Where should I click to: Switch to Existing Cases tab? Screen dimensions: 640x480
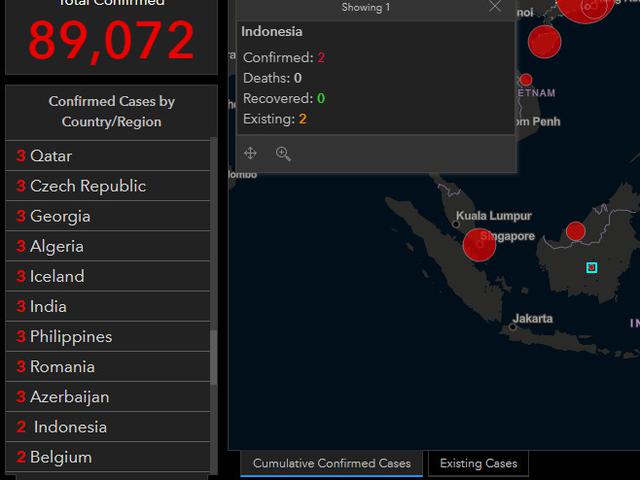(478, 463)
